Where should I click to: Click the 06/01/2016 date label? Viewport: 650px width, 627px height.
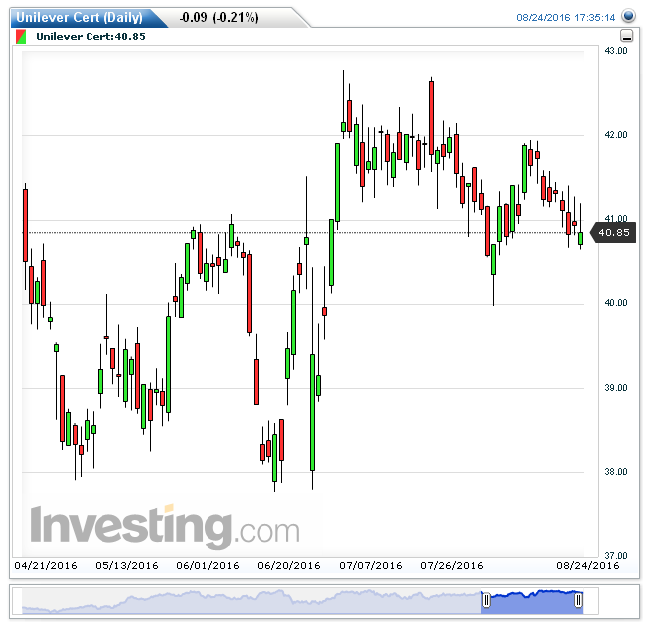(x=208, y=566)
